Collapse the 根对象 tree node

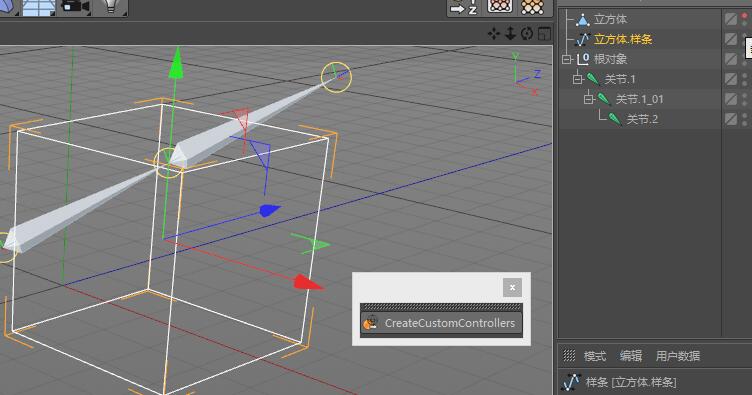pos(567,59)
